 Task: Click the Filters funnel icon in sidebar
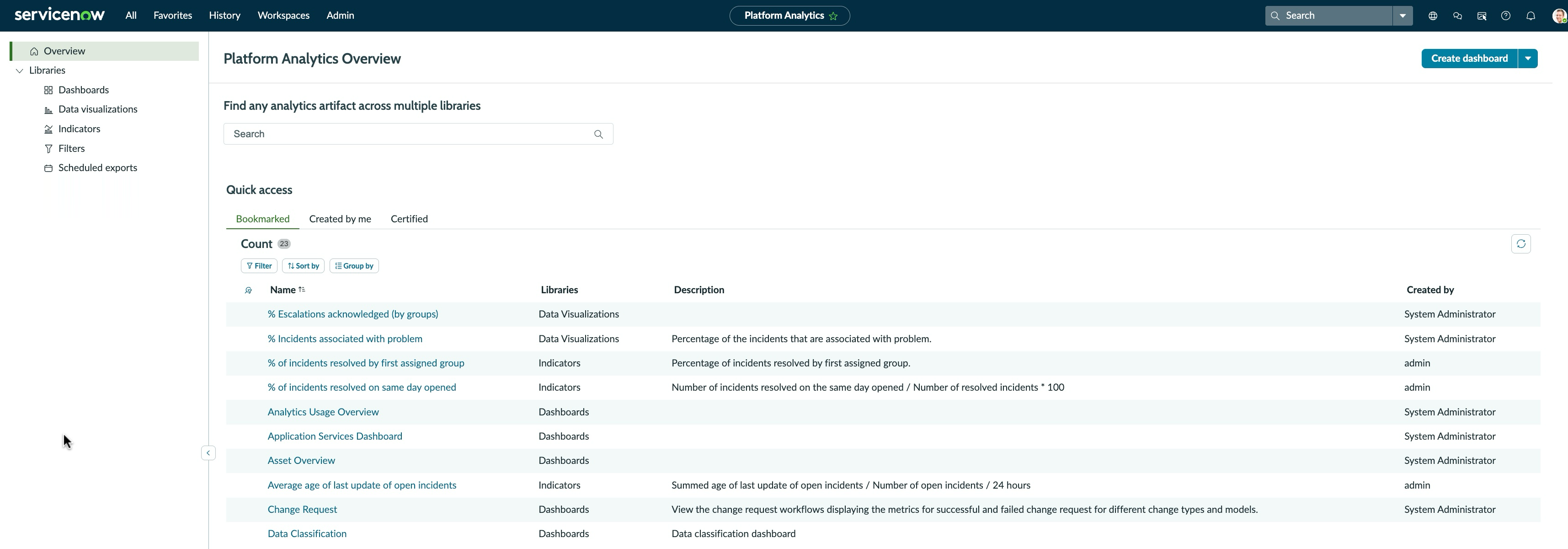[49, 149]
